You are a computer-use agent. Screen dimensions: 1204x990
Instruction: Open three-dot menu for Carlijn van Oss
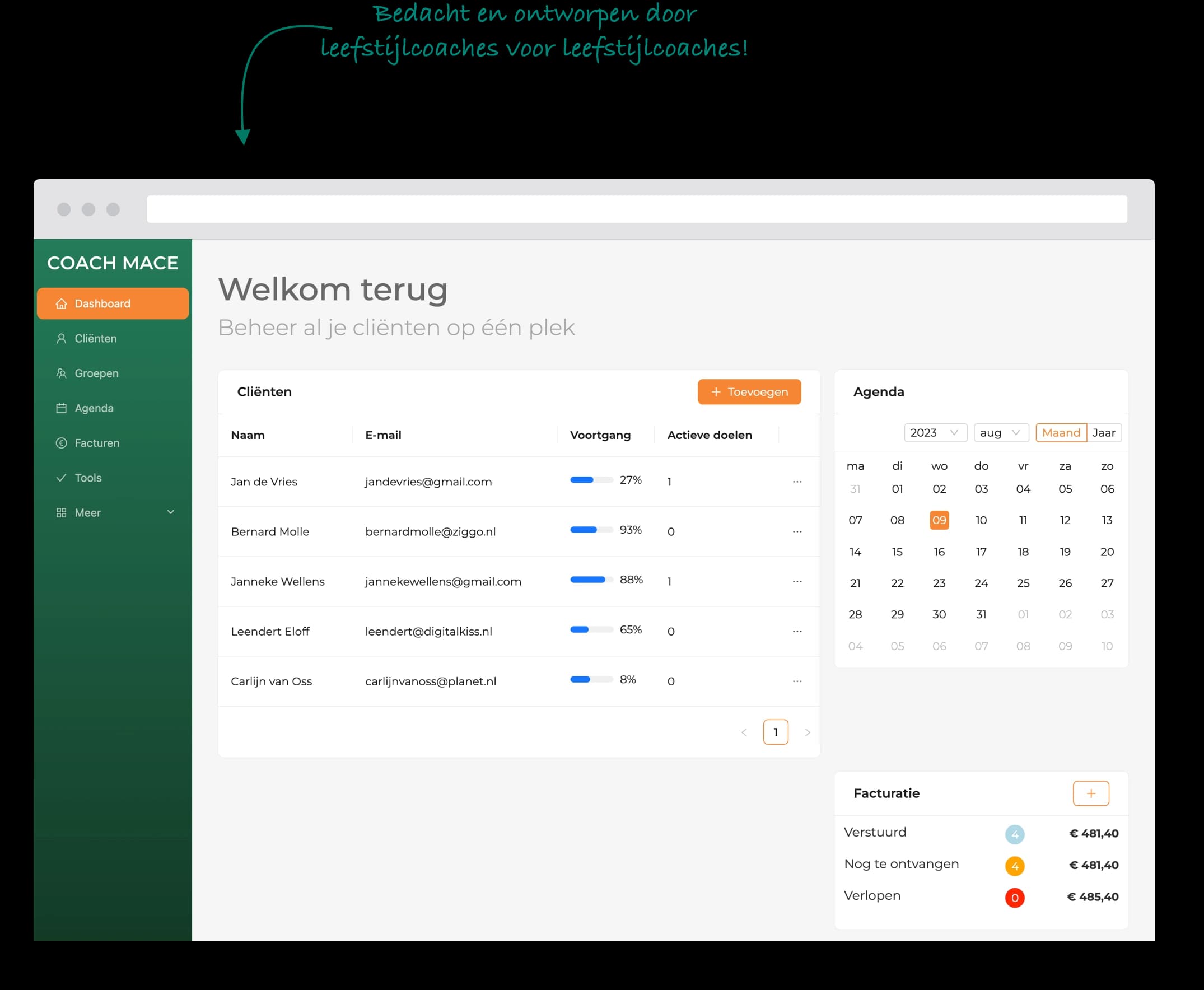click(797, 681)
